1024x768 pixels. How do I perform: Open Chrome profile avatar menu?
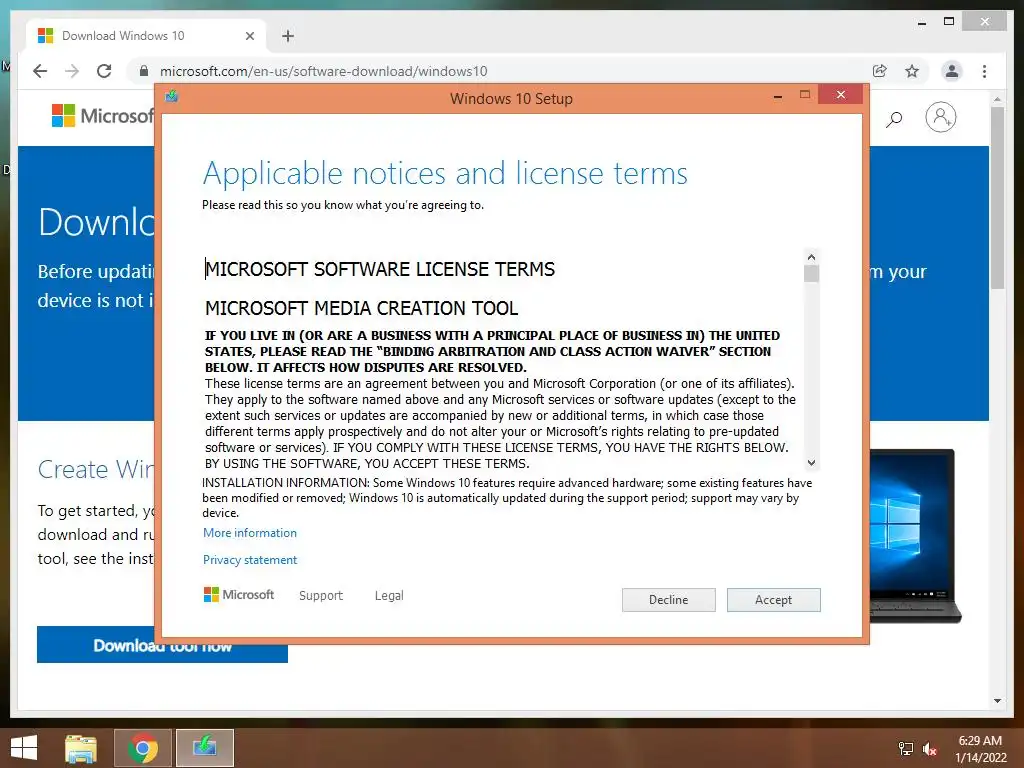click(x=952, y=71)
